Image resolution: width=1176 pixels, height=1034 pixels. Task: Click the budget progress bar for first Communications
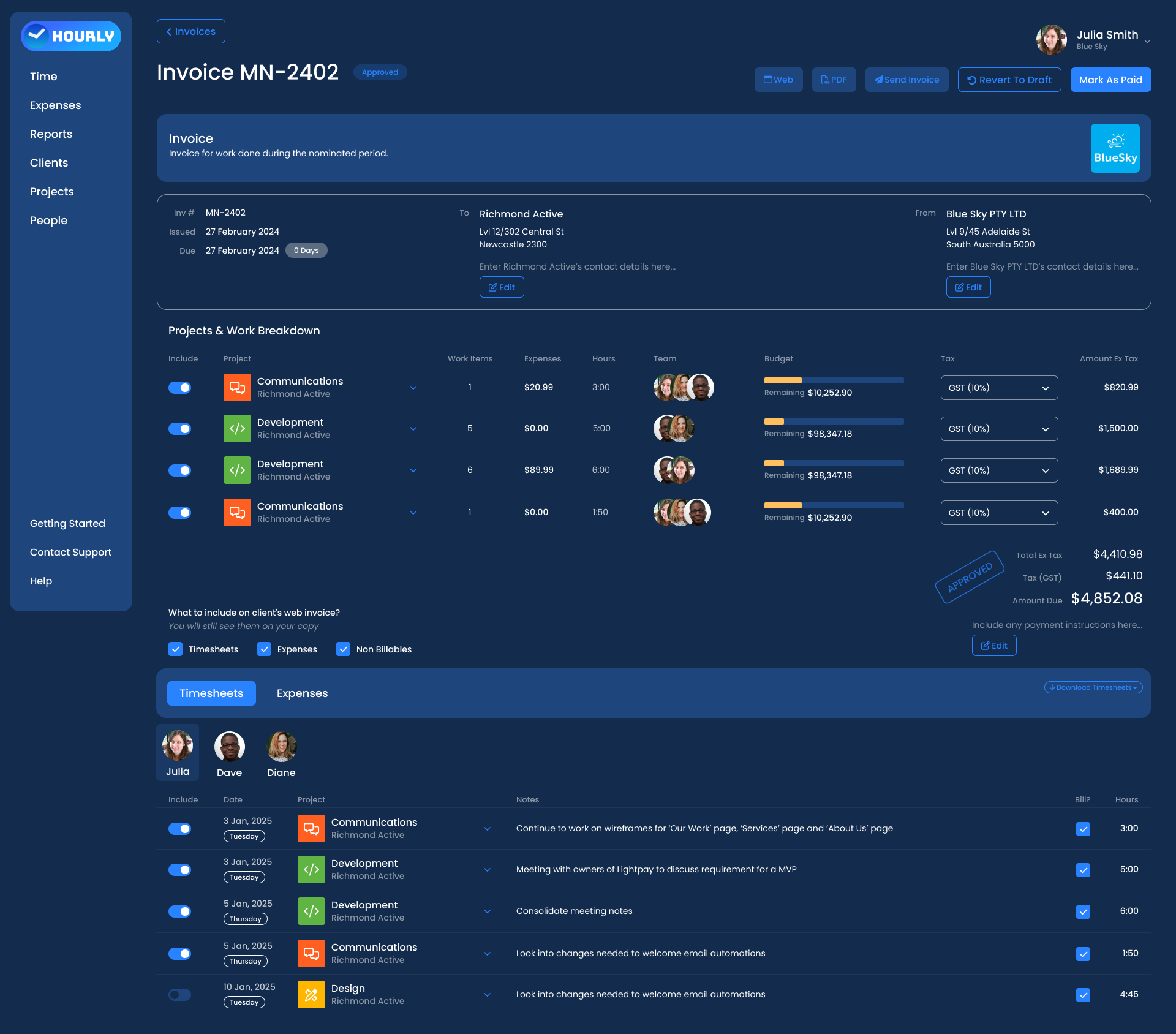click(833, 380)
